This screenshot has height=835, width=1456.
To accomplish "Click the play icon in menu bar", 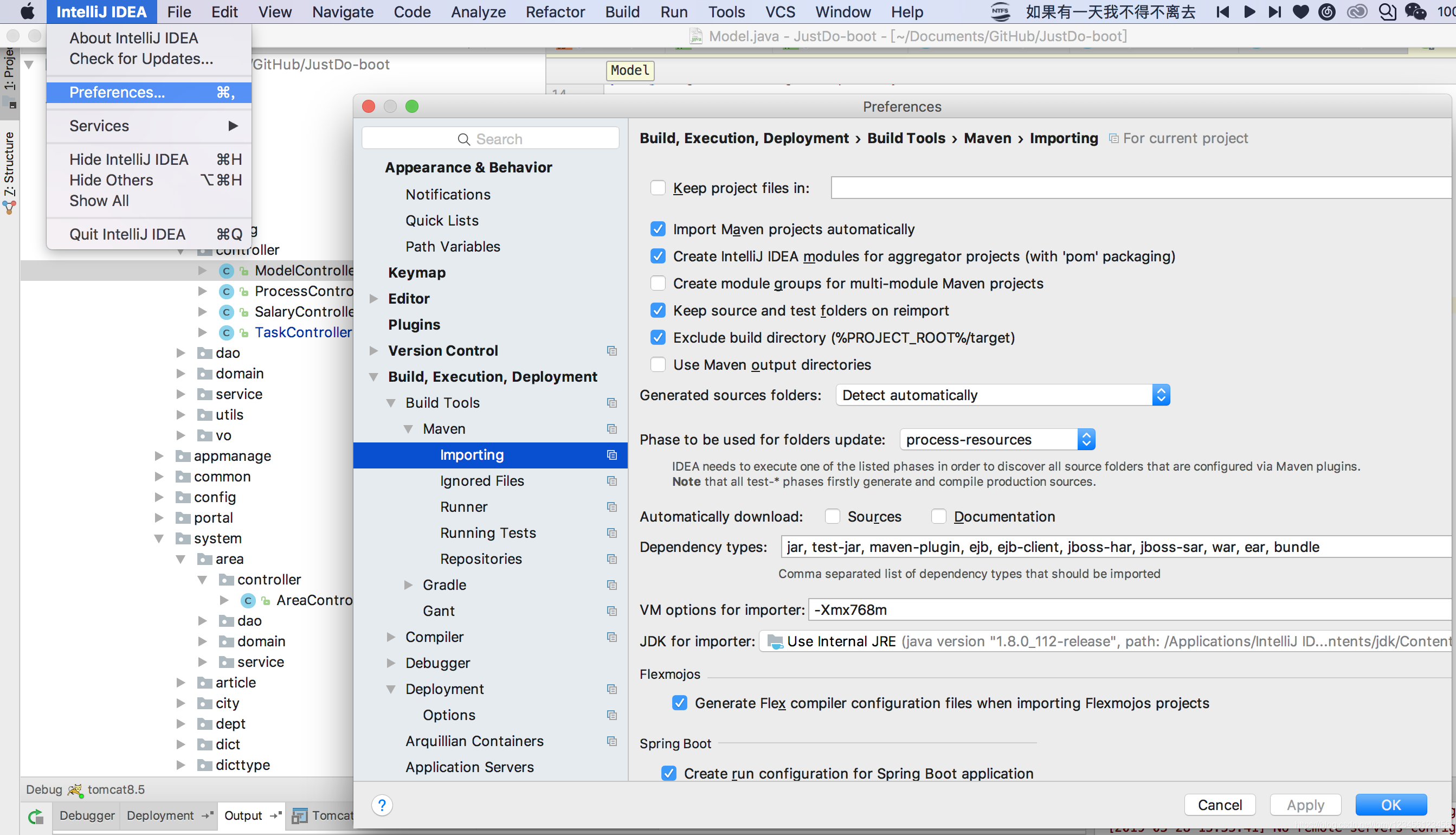I will 1249,12.
